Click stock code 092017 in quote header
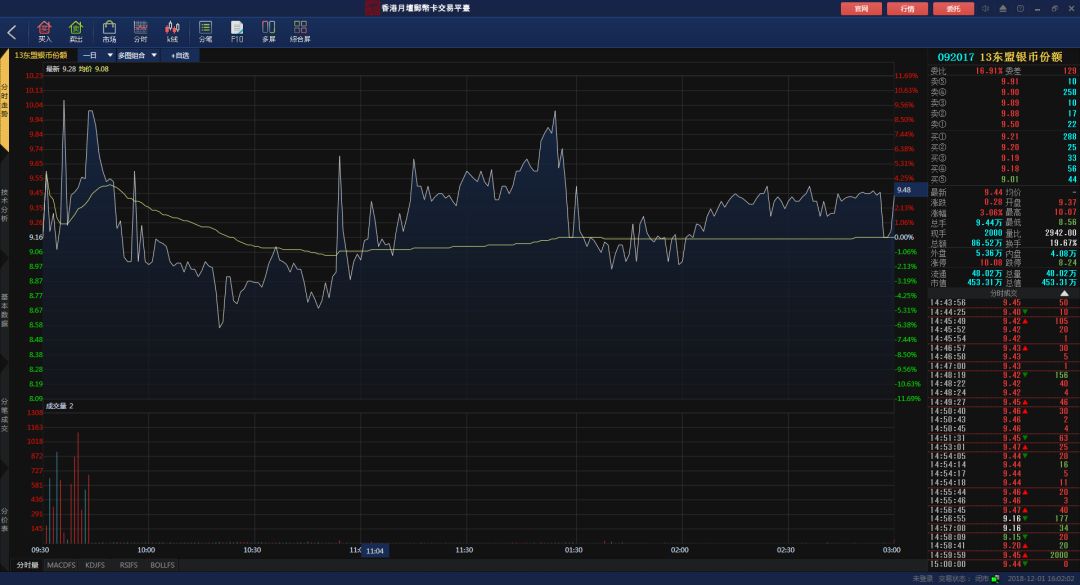Image resolution: width=1080 pixels, height=585 pixels. pyautogui.click(x=956, y=57)
